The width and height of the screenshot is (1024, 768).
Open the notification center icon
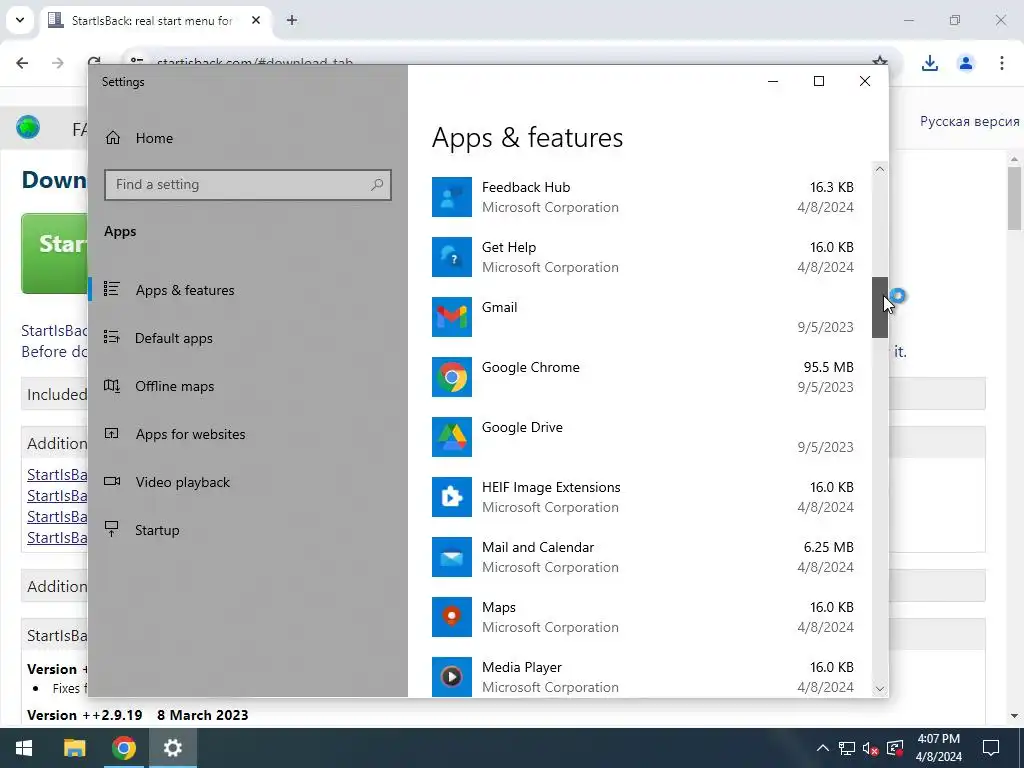click(991, 748)
